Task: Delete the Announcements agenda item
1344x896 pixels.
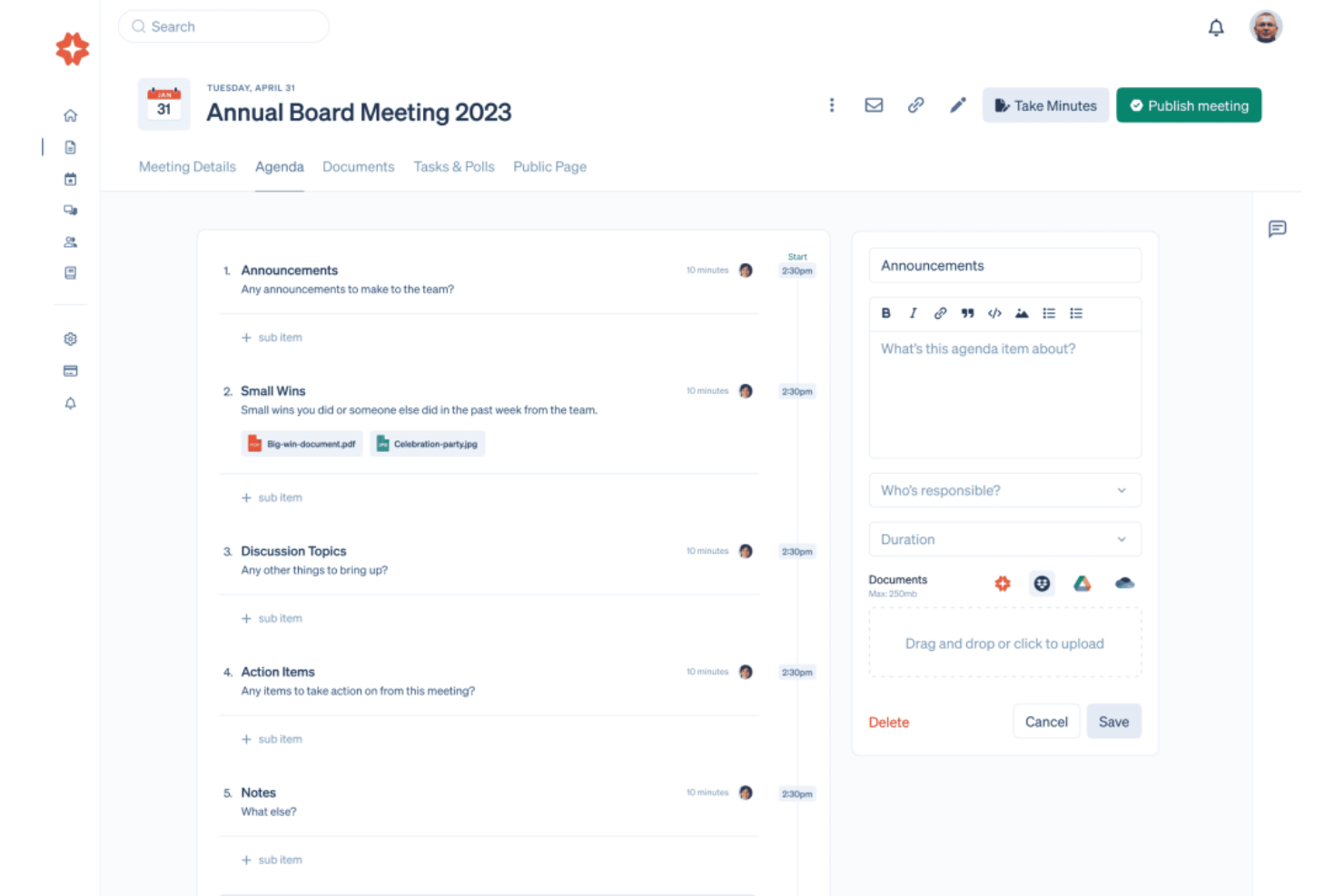Action: click(x=888, y=722)
